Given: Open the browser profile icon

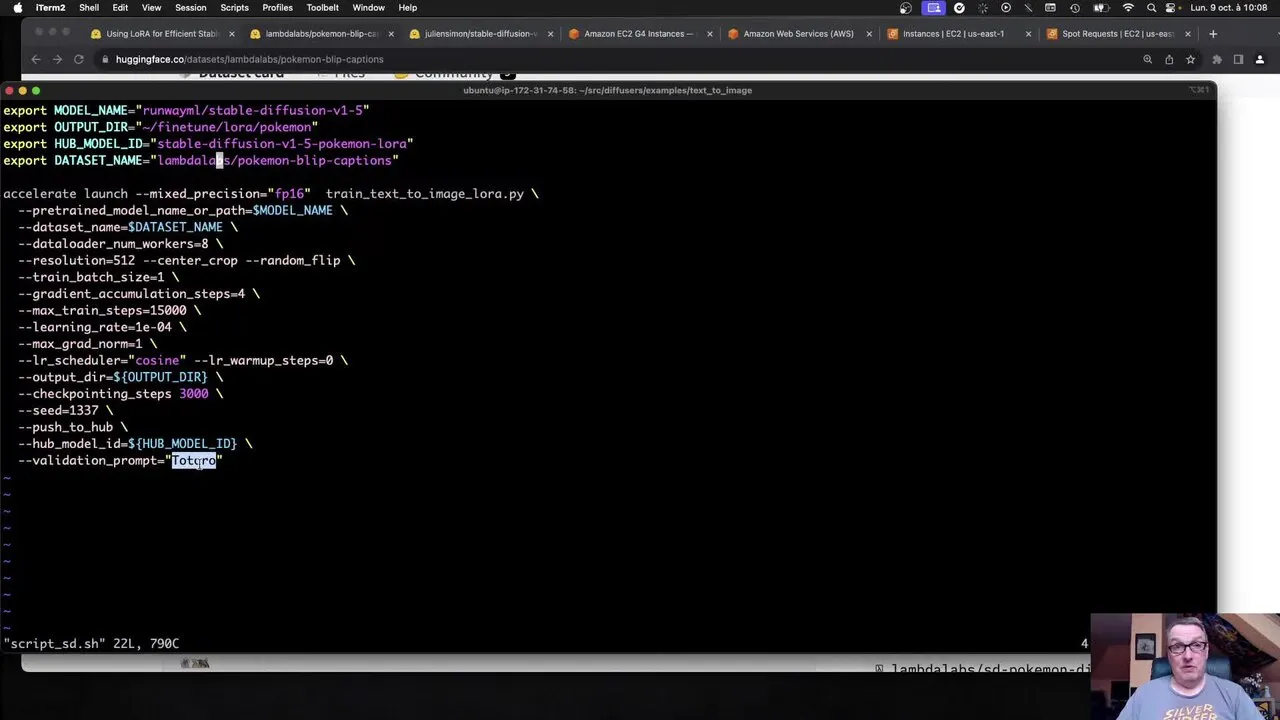Looking at the screenshot, I should coord(1258,59).
